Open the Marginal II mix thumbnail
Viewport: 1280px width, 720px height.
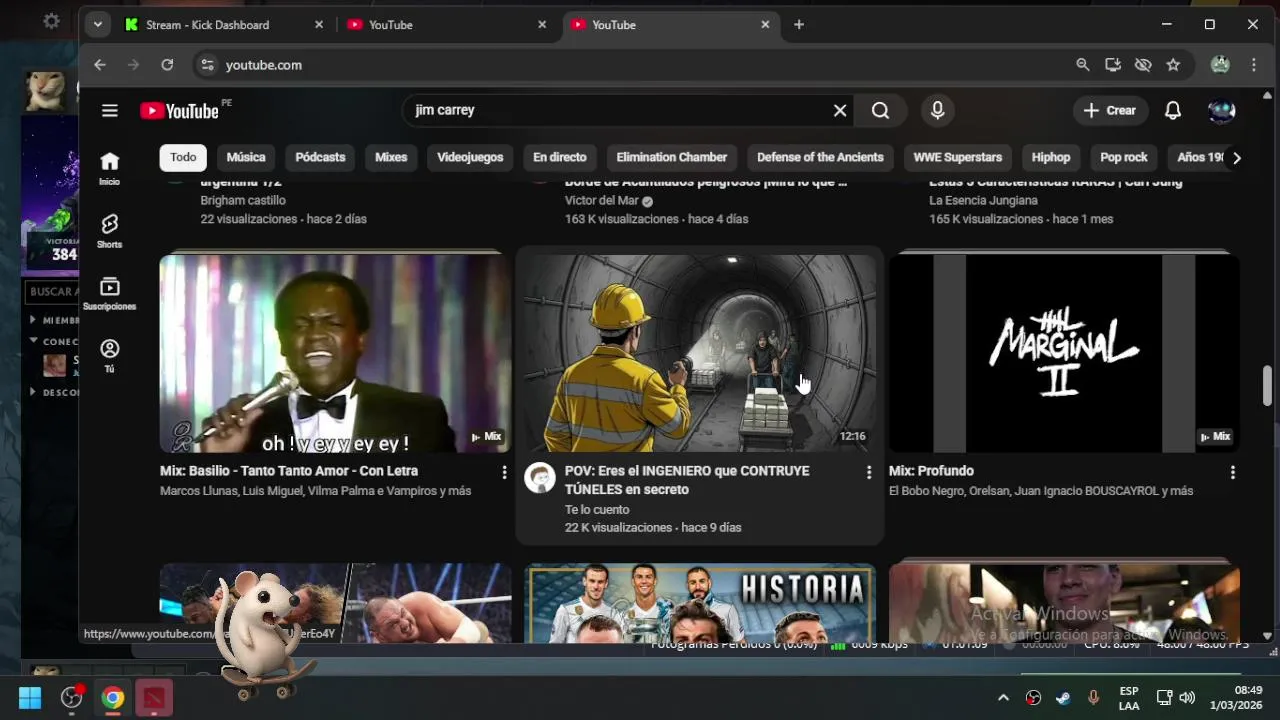click(1064, 353)
